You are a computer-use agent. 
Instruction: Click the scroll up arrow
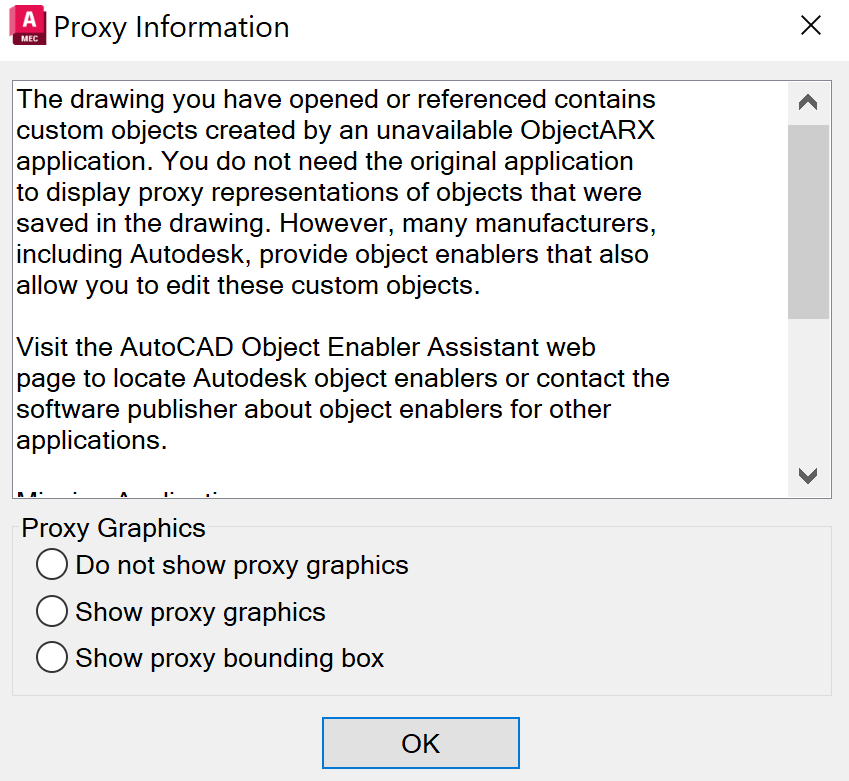pos(809,103)
